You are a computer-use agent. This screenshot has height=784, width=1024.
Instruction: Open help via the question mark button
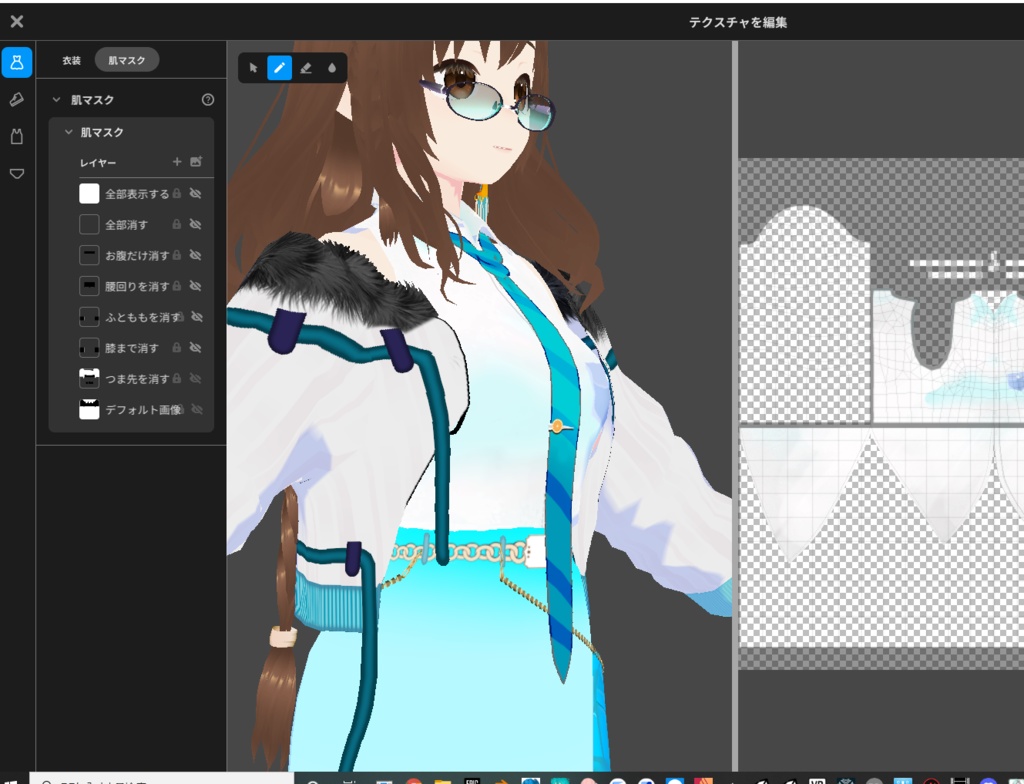click(x=207, y=99)
